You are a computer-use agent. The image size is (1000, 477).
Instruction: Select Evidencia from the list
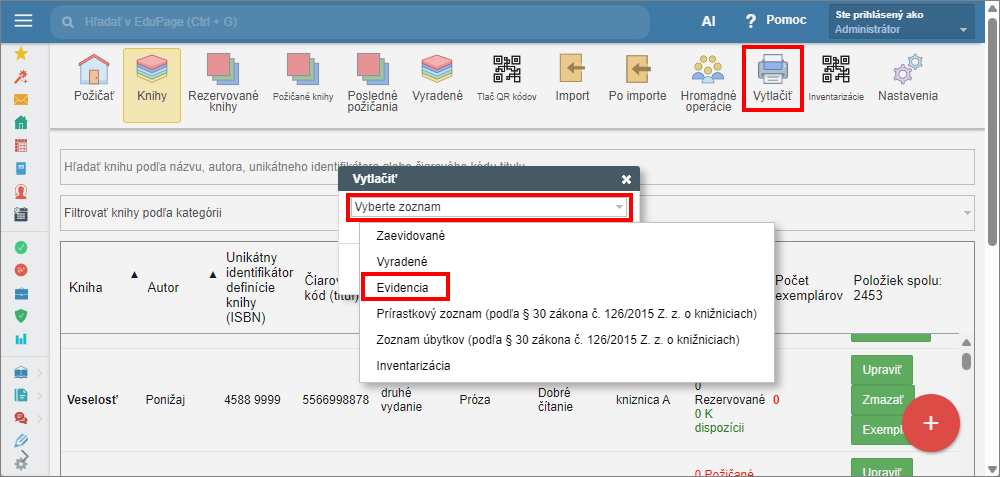[x=403, y=287]
